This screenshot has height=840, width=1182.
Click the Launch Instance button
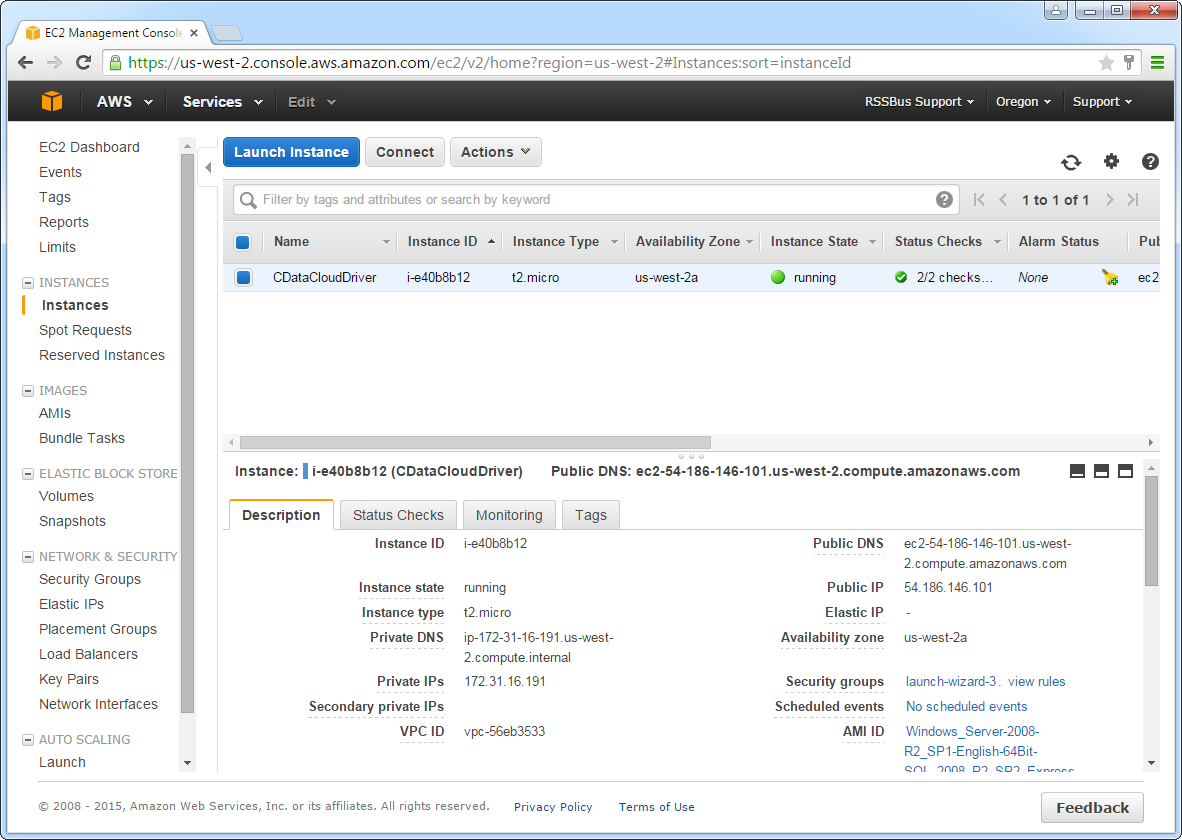pyautogui.click(x=291, y=152)
